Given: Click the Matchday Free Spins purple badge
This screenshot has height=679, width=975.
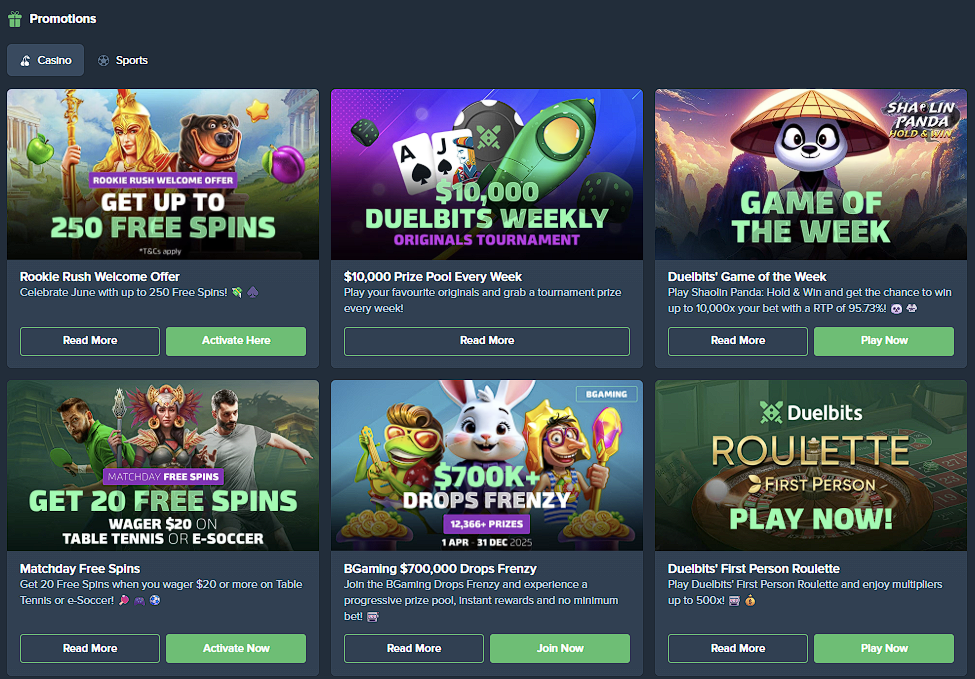Looking at the screenshot, I should click(163, 477).
